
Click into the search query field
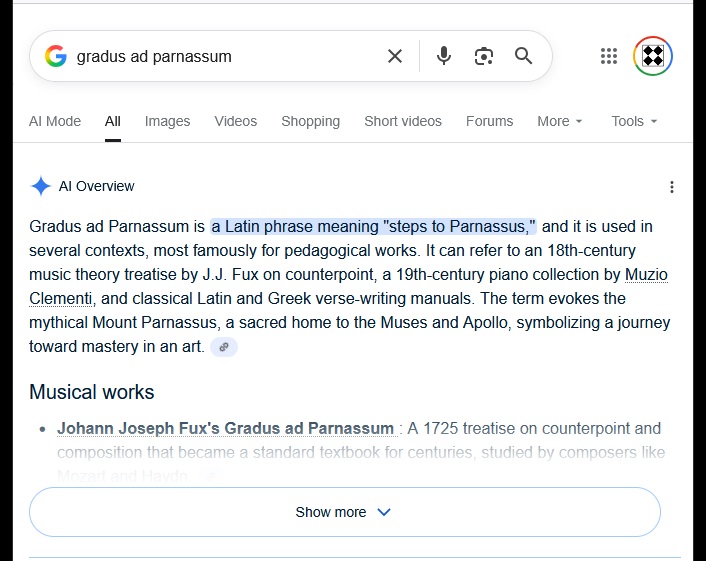click(x=220, y=56)
